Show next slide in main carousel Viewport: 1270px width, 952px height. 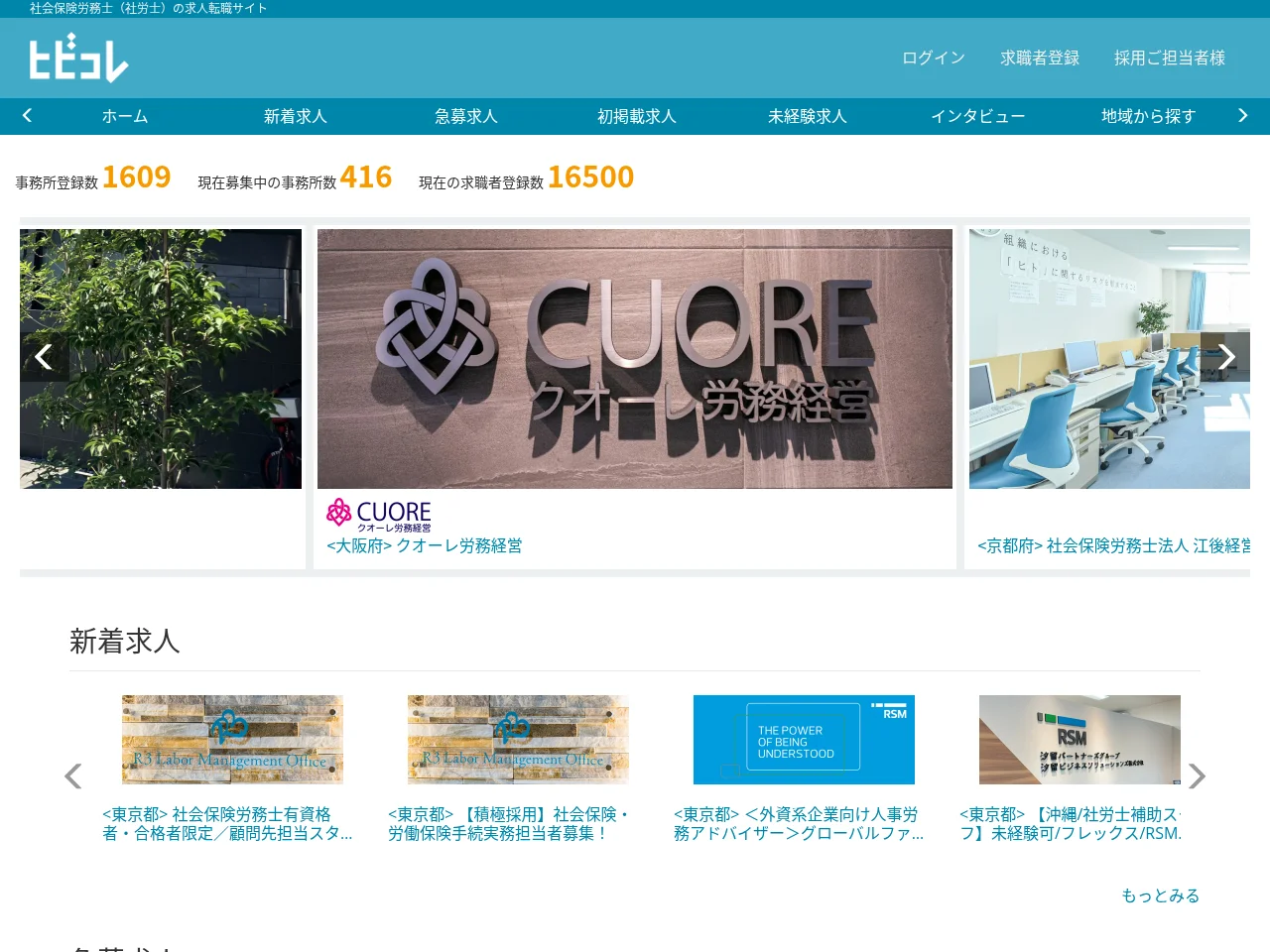click(x=1226, y=357)
